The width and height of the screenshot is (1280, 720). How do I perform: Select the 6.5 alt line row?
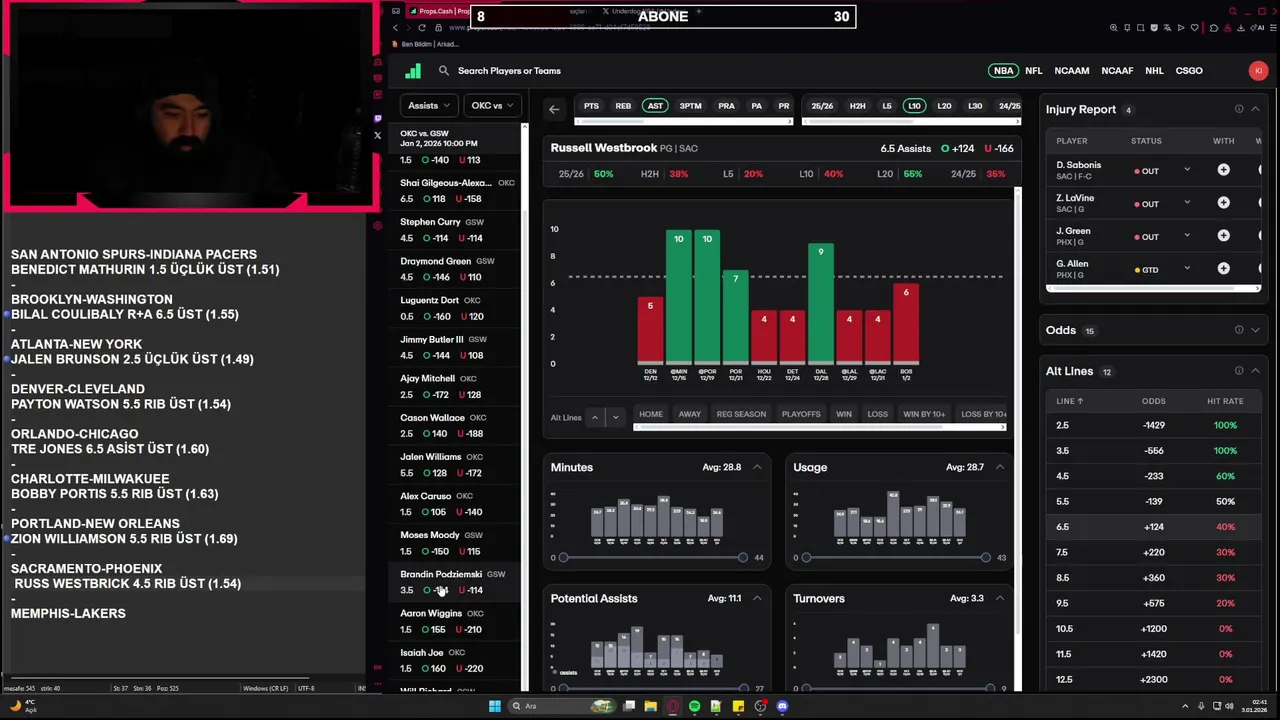[1154, 527]
